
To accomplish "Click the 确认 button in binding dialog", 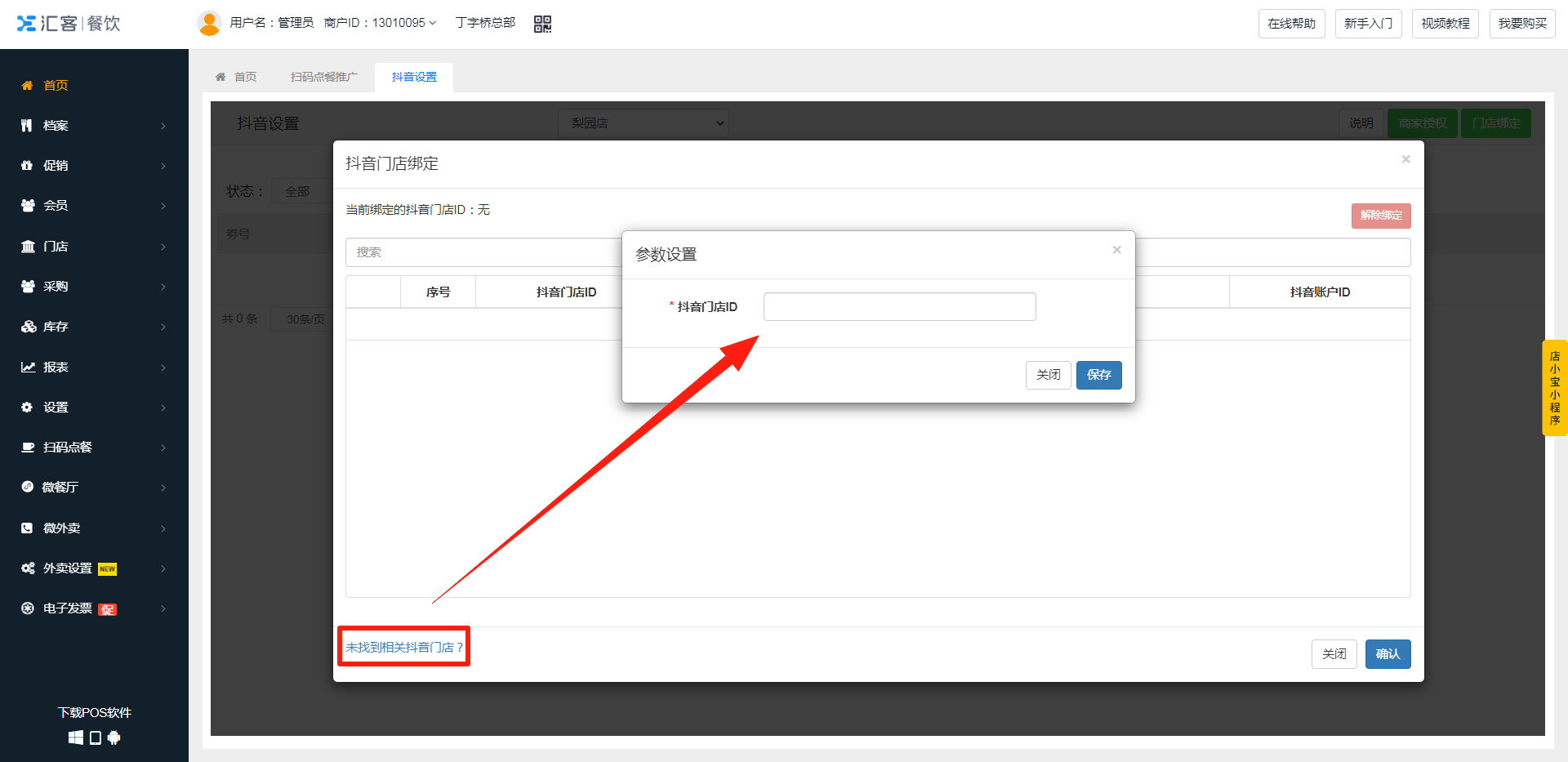I will click(1388, 654).
